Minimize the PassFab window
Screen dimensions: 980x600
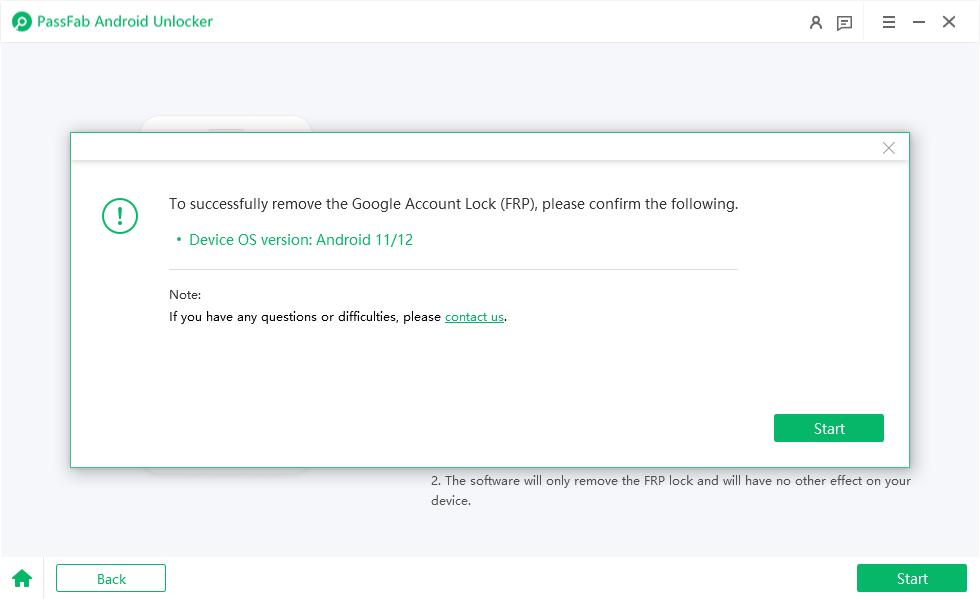(919, 22)
